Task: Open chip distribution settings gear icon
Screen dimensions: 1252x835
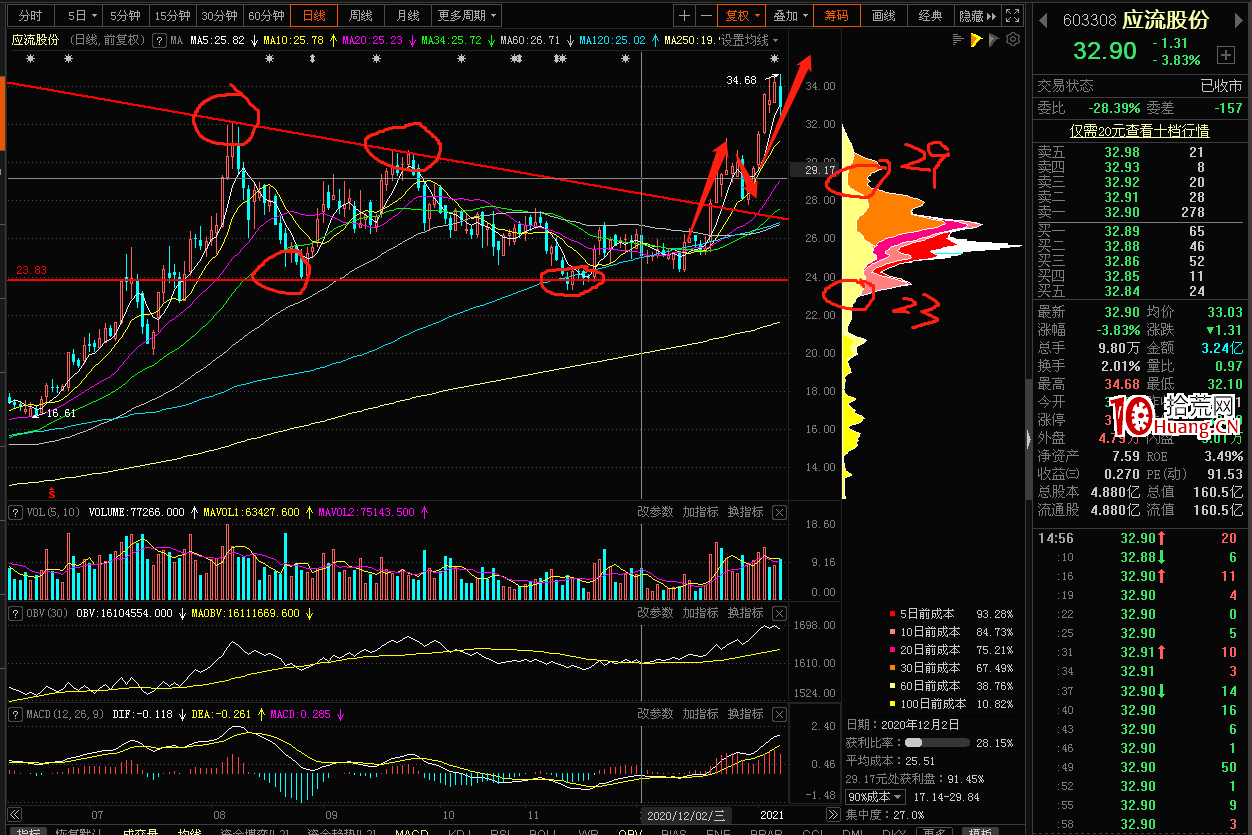Action: (x=1013, y=39)
